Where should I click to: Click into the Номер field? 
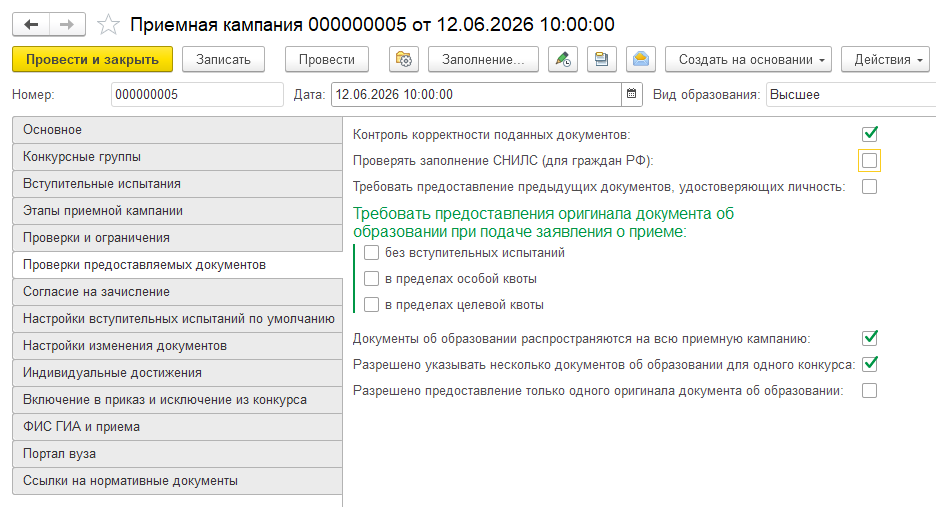197,94
